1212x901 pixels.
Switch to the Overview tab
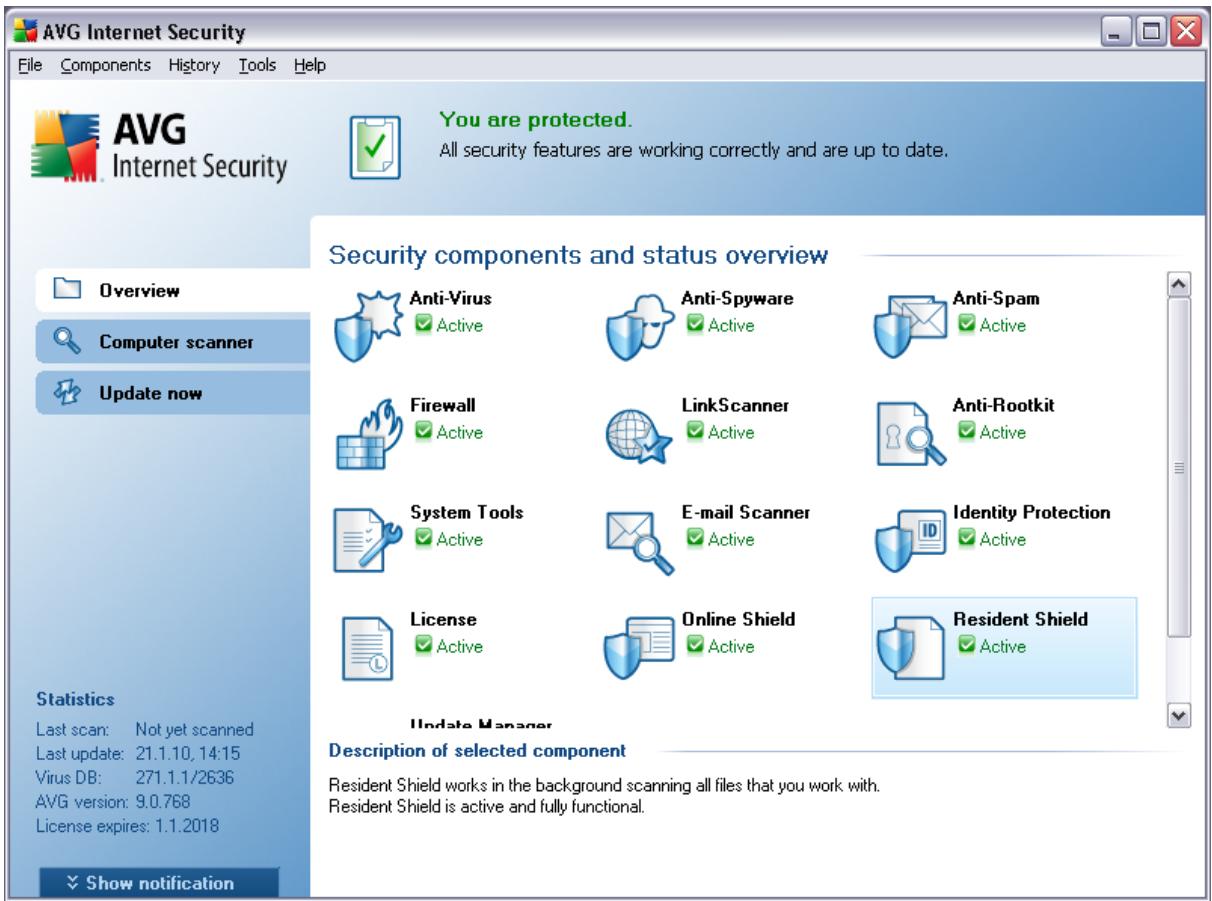[173, 291]
